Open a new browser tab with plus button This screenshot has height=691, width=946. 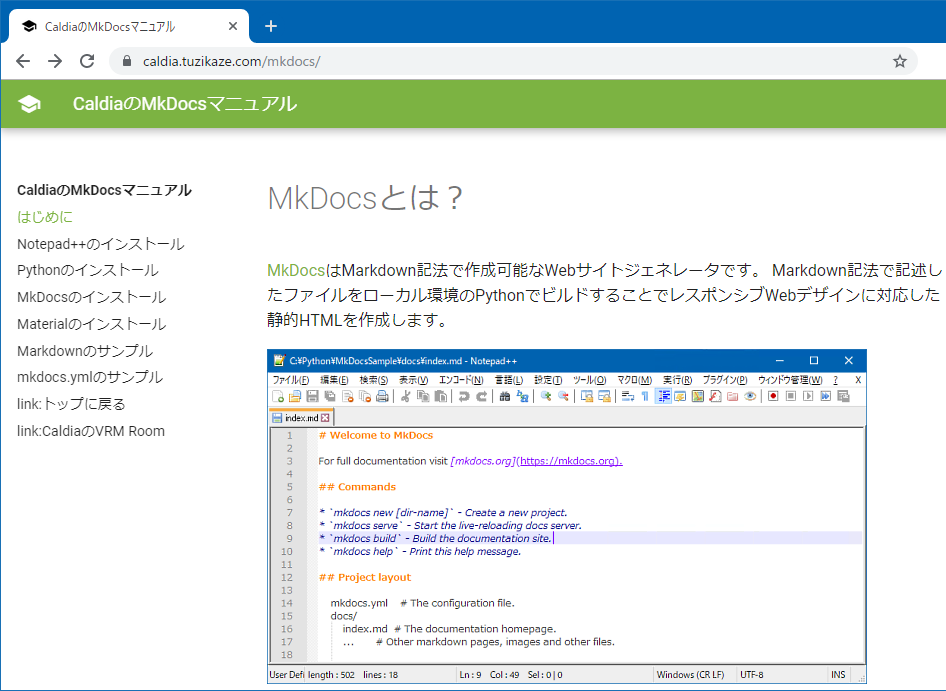tap(271, 26)
